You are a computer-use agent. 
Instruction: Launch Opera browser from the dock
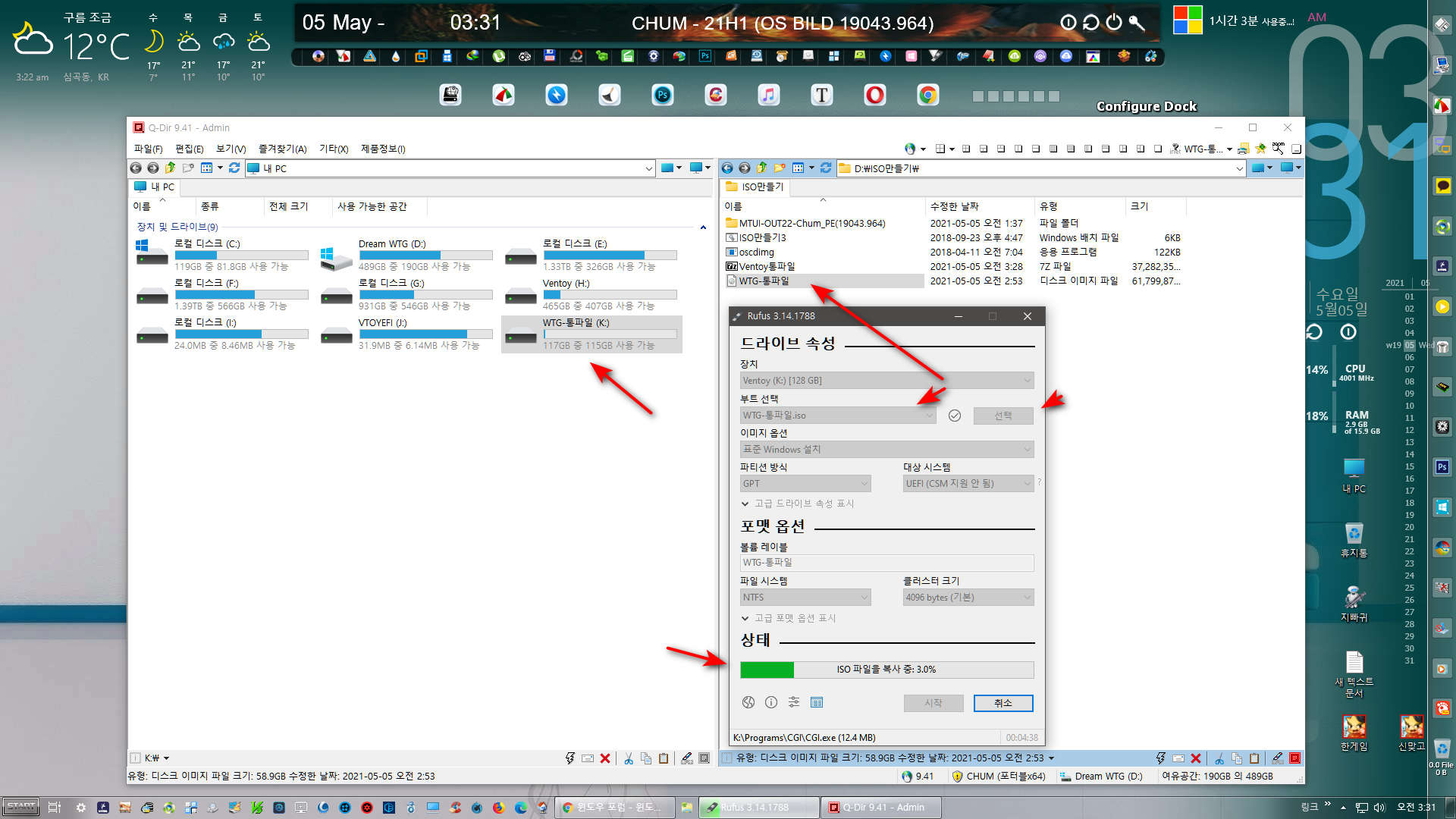pos(875,95)
